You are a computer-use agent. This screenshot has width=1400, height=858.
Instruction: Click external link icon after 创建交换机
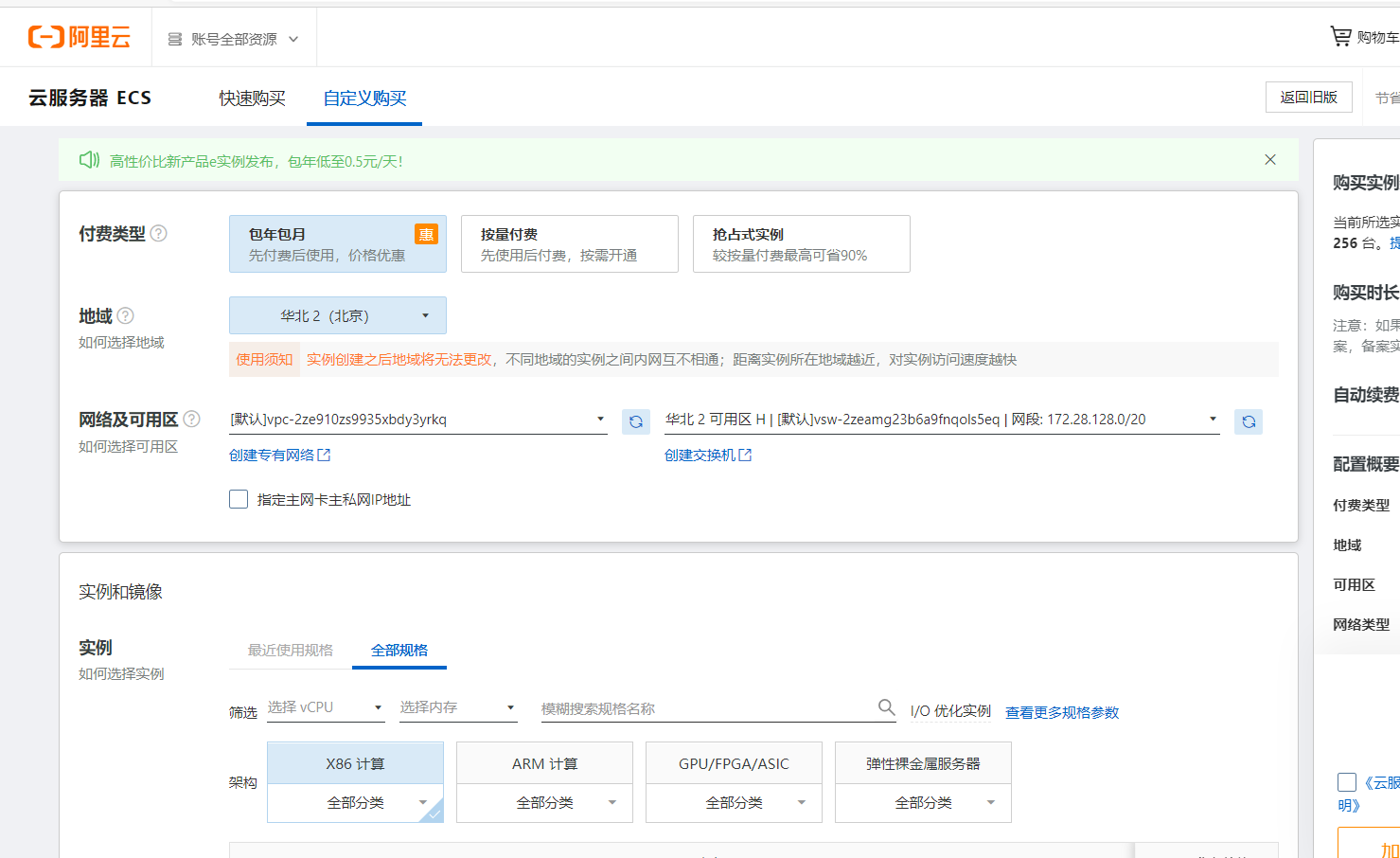(745, 455)
